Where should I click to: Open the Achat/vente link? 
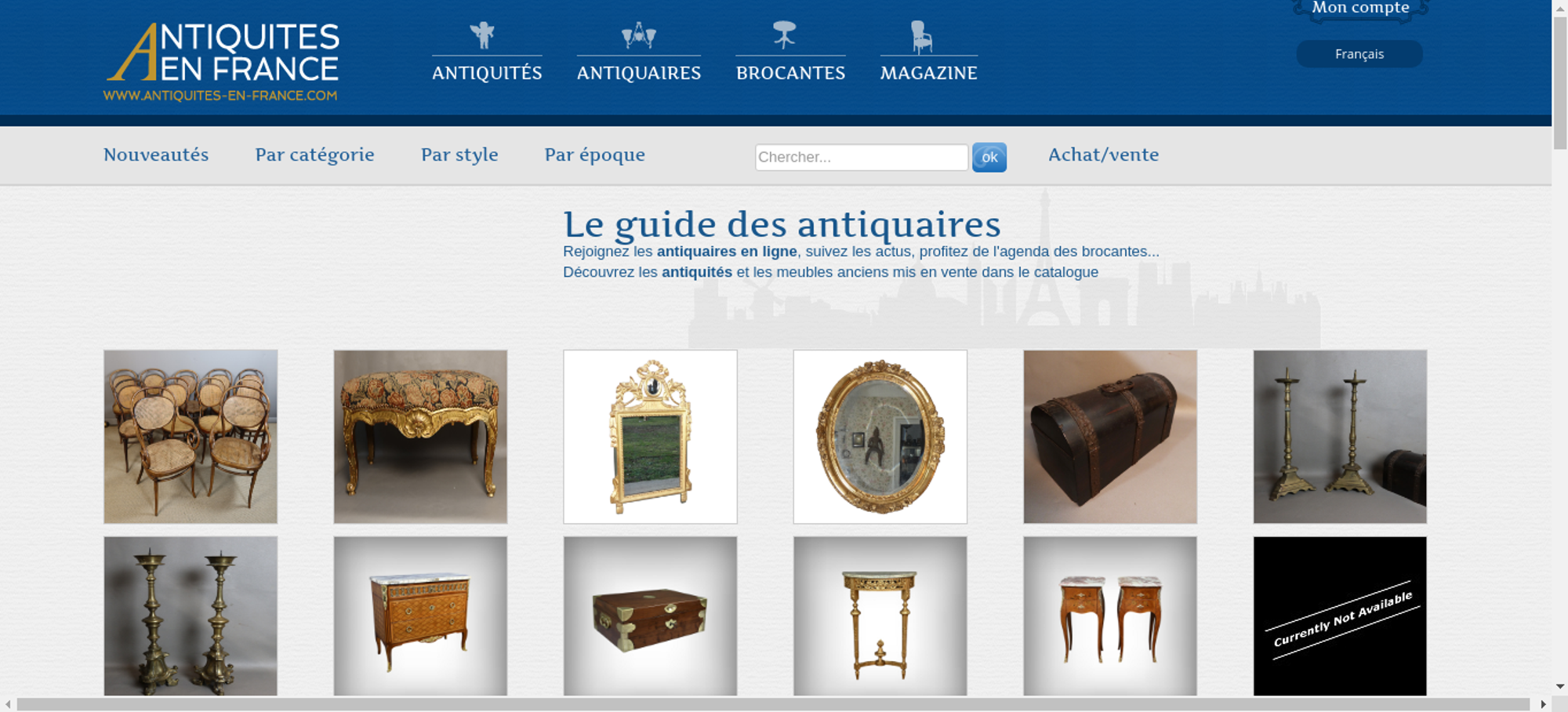(x=1103, y=155)
